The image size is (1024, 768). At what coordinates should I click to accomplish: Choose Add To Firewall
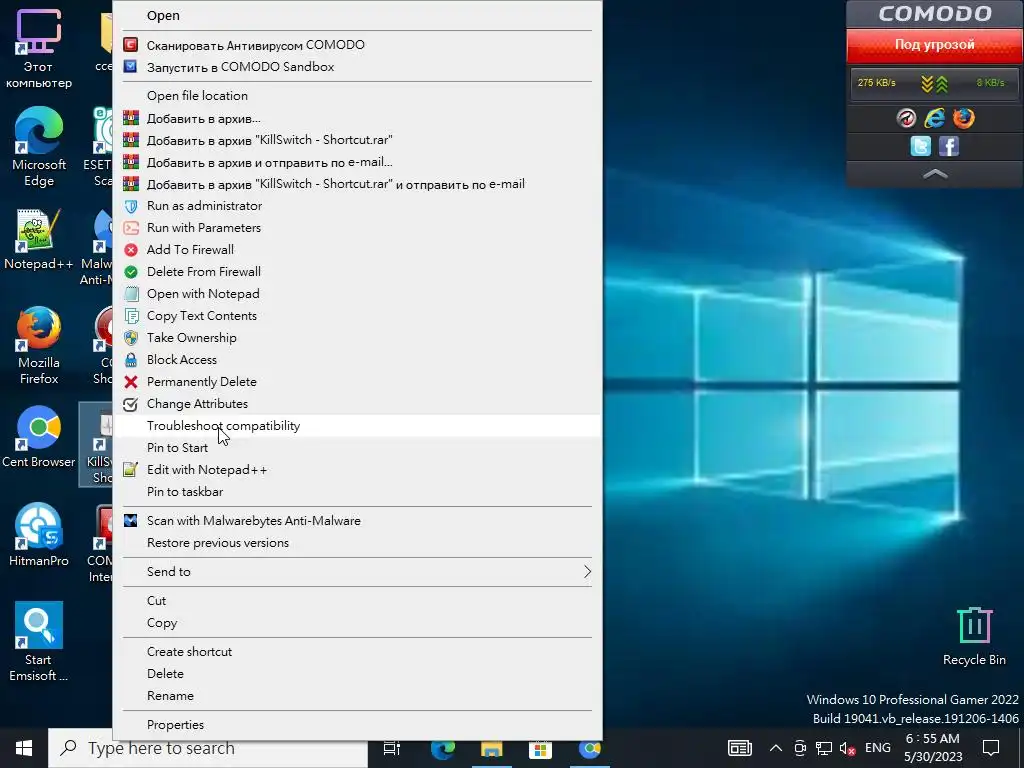[357, 249]
